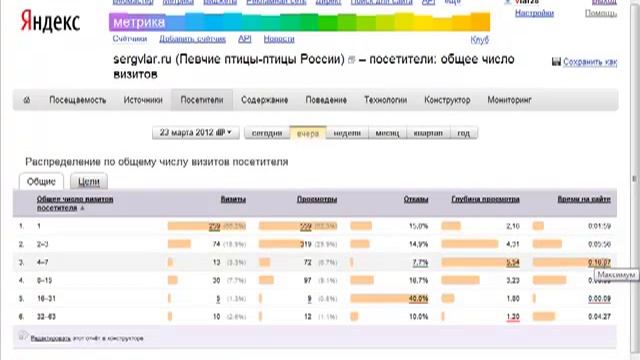Open the Добавить счётчик link
The height and width of the screenshot is (360, 640).
(x=192, y=39)
